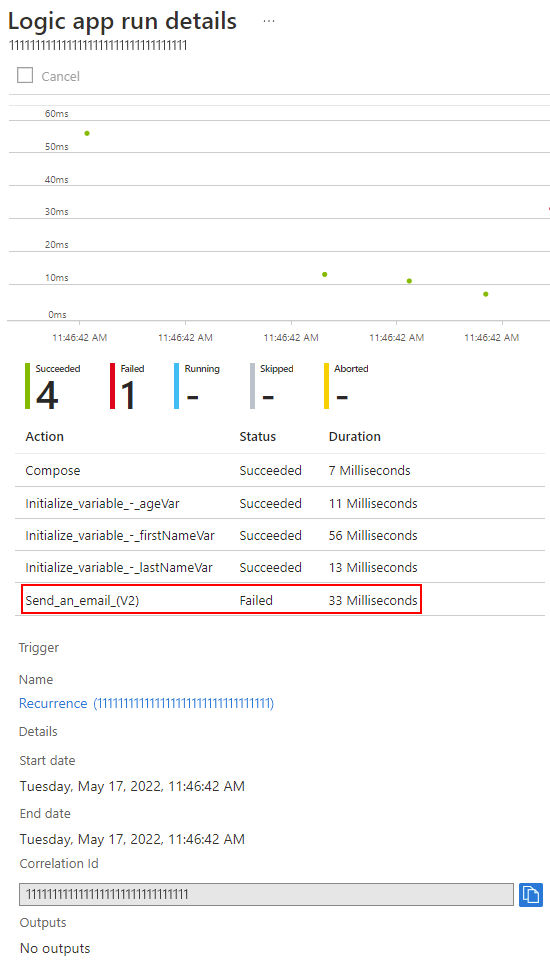Click the chart data point near 11ms
Screen dimensions: 550x960
409,281
